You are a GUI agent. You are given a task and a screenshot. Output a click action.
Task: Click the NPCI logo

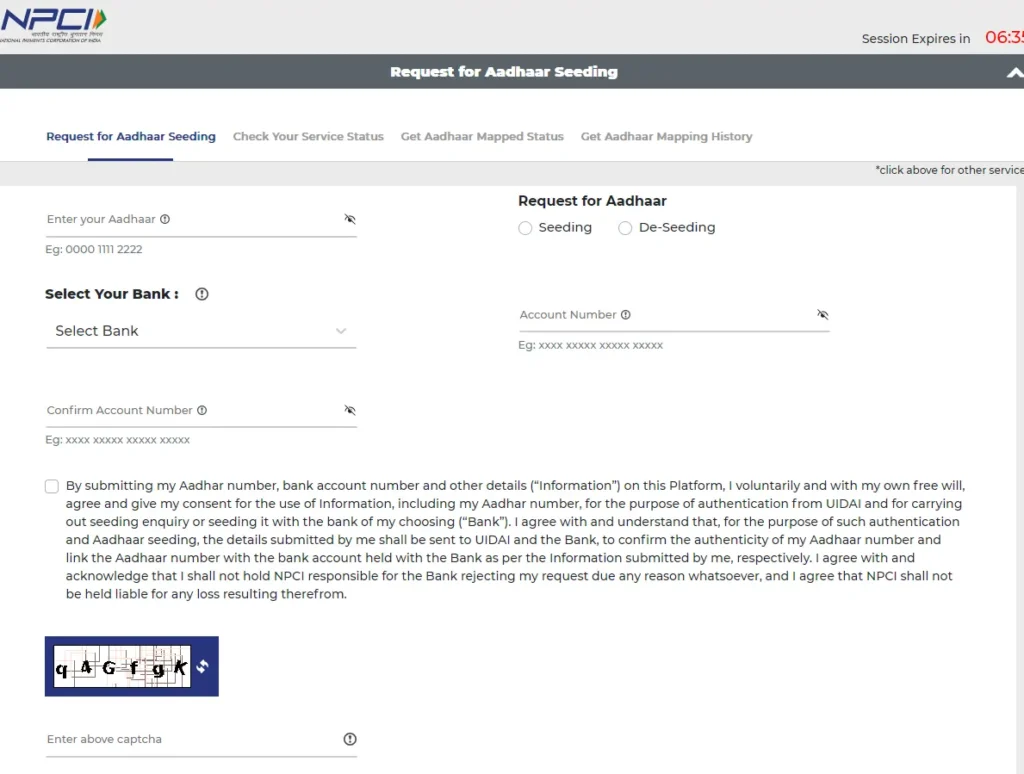click(53, 25)
